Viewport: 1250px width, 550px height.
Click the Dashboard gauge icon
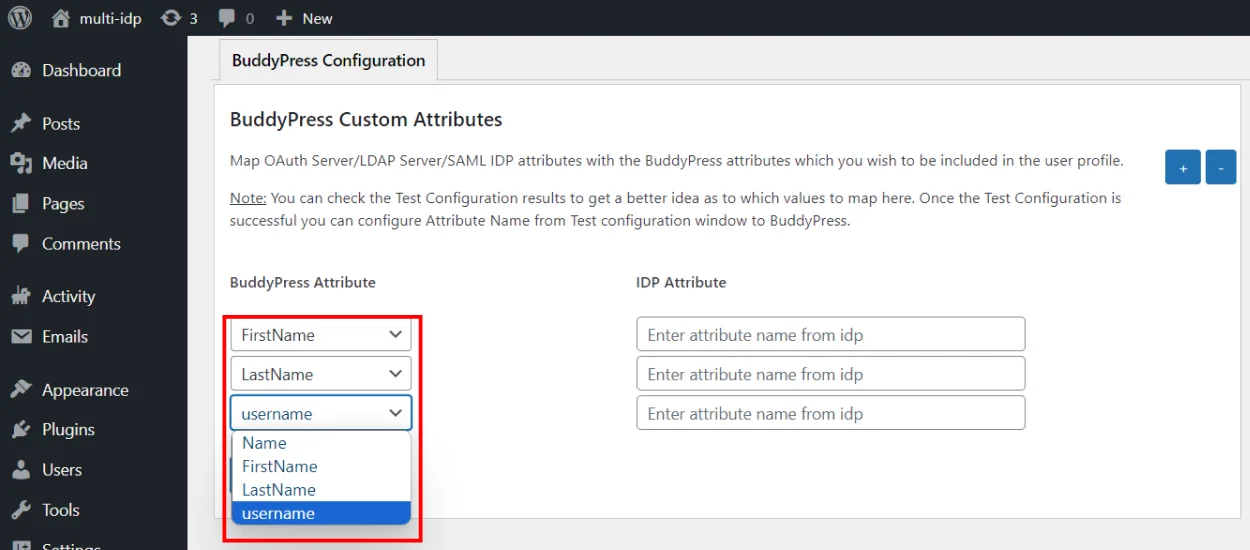pyautogui.click(x=21, y=70)
